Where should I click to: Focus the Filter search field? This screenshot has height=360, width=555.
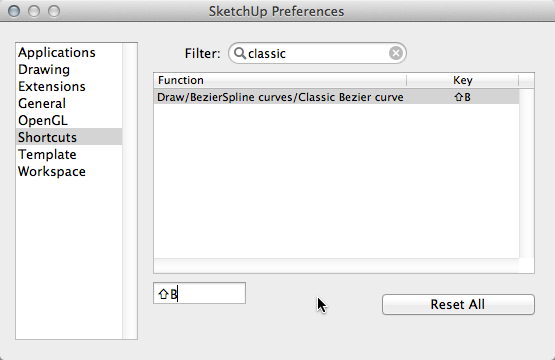pos(317,53)
